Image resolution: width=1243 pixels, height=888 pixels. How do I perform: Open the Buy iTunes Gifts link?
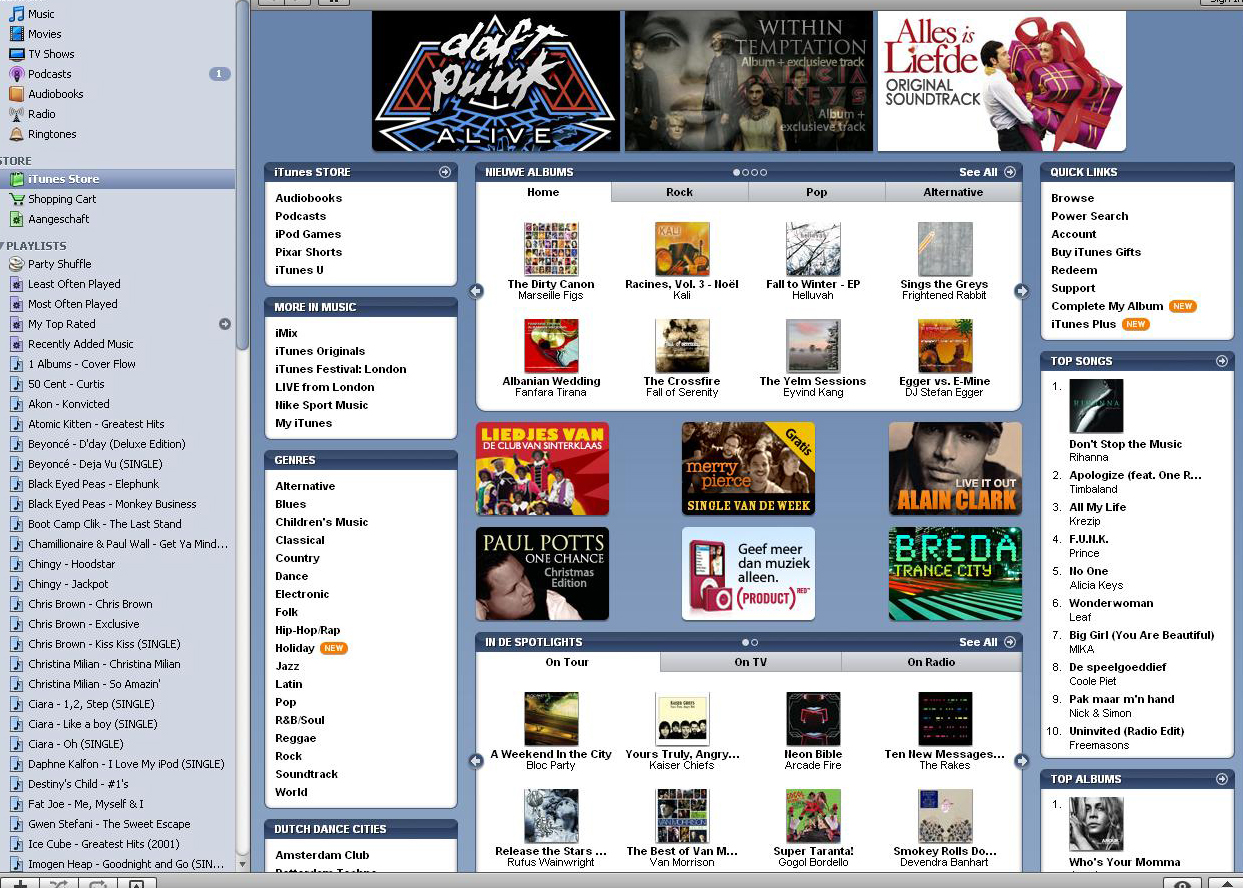click(1096, 252)
